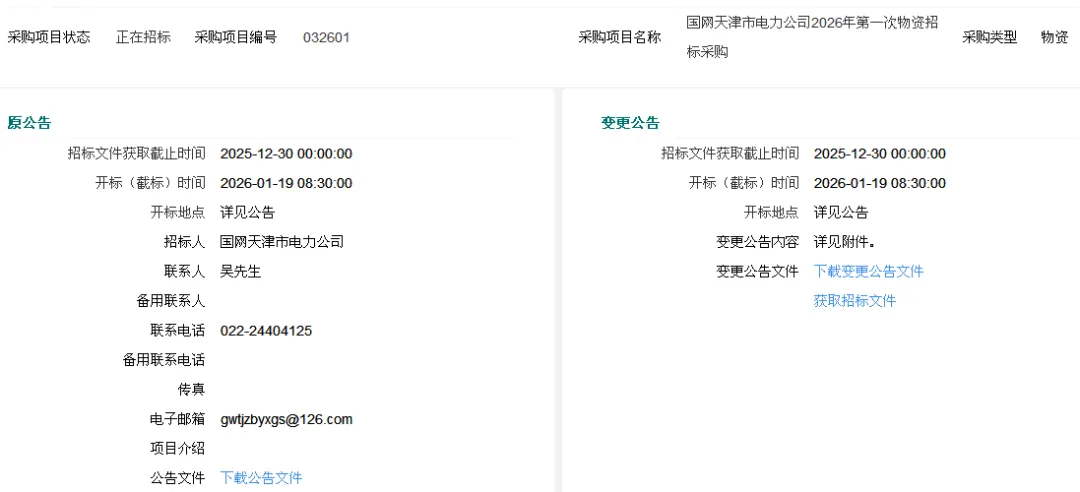Click the status value 正在招标

[x=143, y=37]
